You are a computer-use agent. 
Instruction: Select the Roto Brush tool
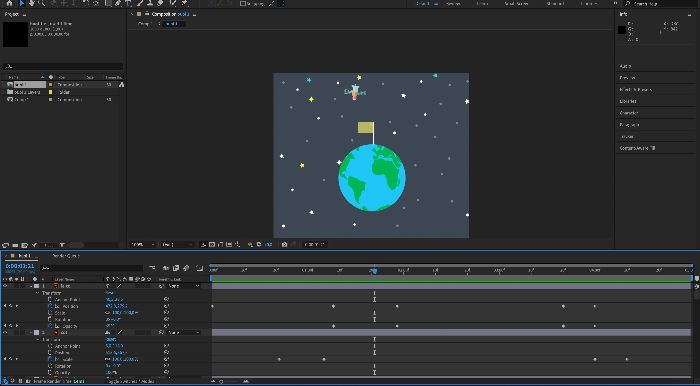tap(173, 3)
